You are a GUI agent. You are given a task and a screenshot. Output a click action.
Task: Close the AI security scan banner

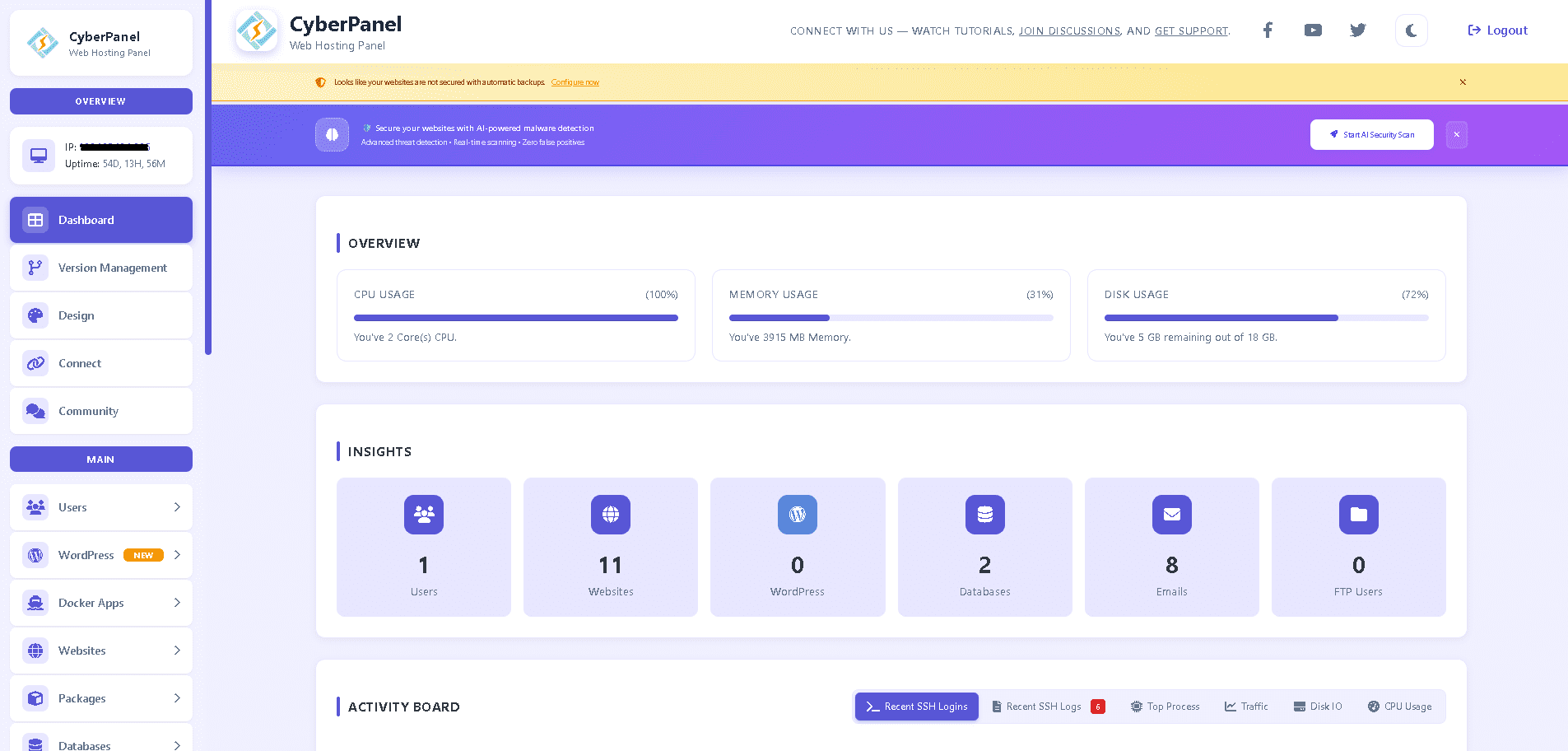1456,135
